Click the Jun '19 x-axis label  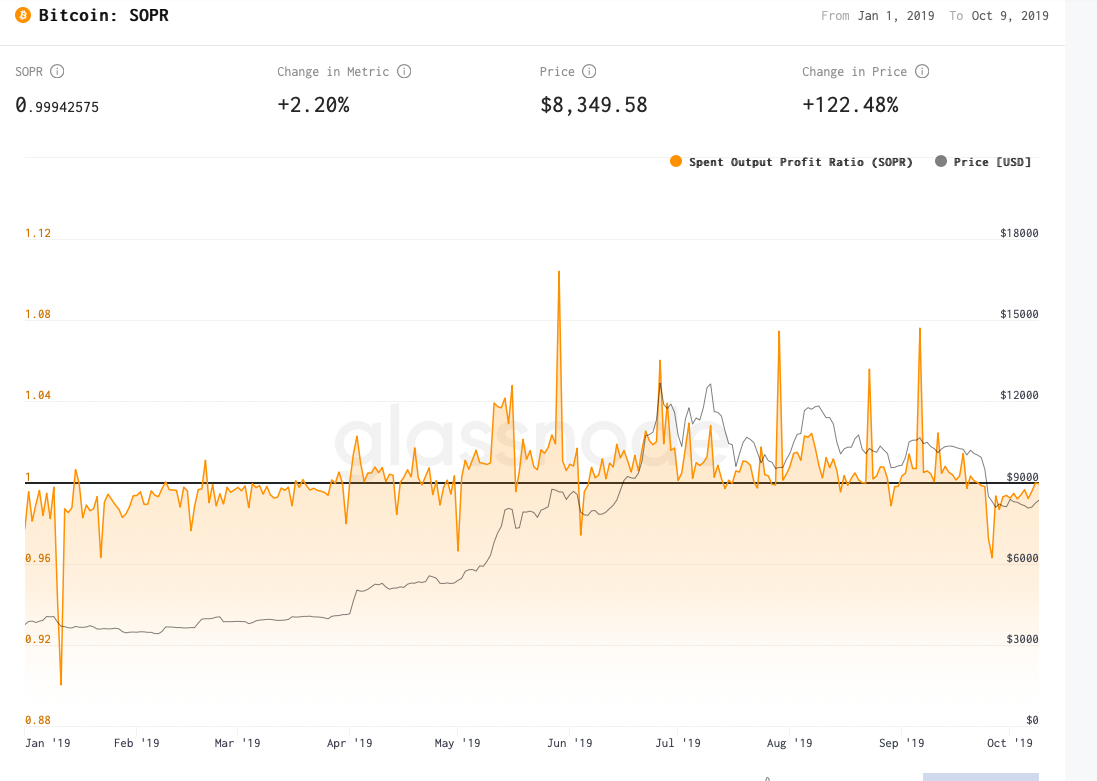click(569, 743)
